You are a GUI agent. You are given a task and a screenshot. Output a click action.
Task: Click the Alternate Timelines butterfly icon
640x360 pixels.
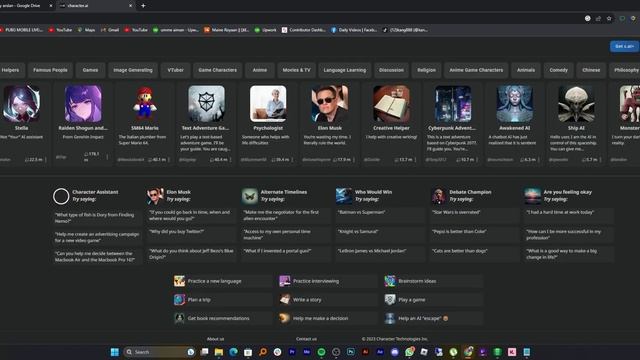249,196
